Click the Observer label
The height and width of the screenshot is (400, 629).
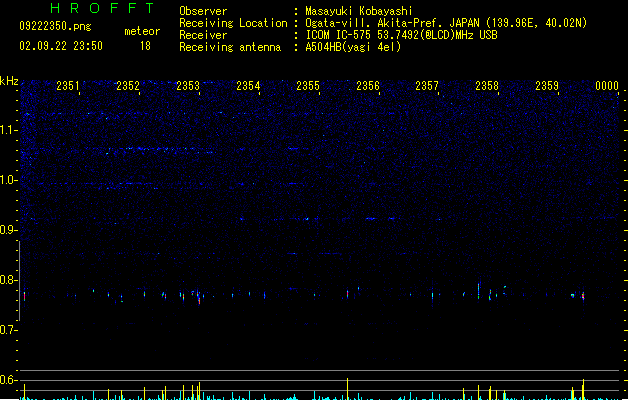click(x=203, y=11)
